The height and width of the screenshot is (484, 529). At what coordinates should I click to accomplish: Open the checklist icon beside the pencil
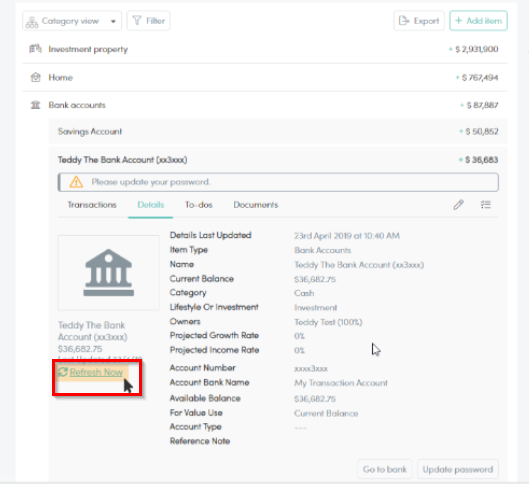(x=485, y=205)
